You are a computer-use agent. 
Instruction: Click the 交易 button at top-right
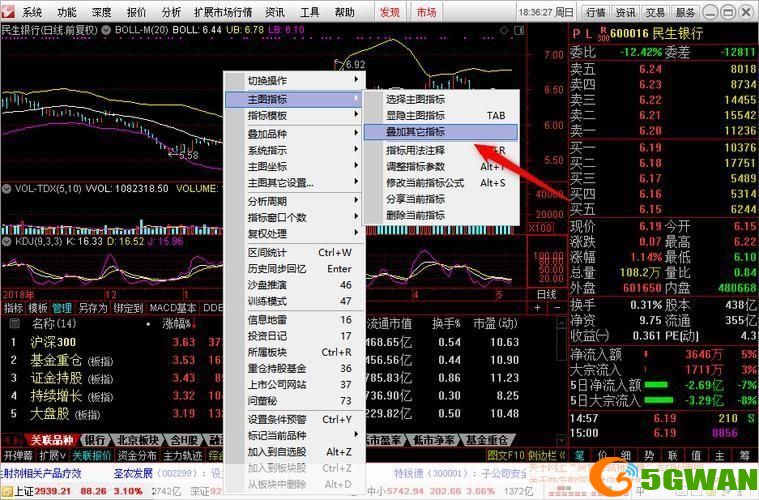(655, 12)
